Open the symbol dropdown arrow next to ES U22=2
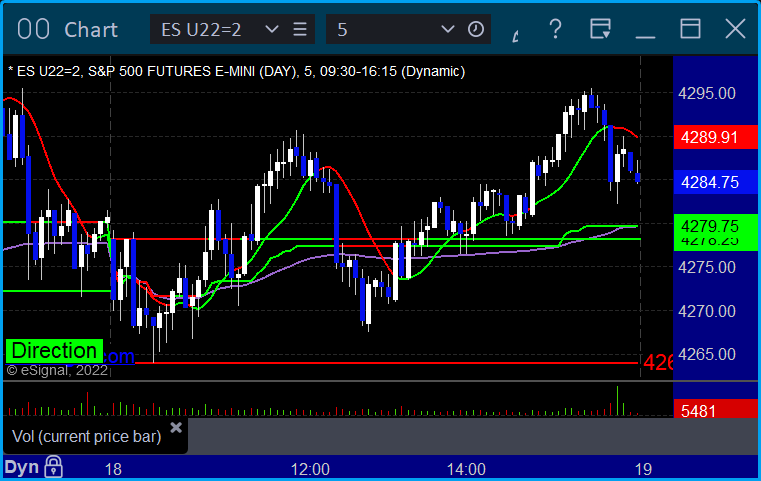The image size is (761, 481). [272, 29]
